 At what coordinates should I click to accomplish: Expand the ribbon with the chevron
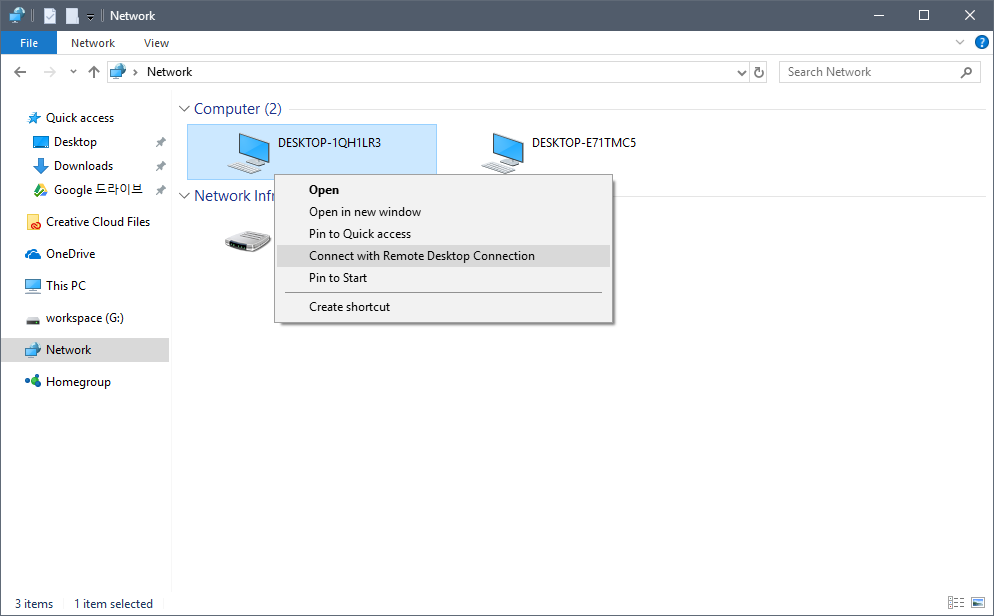point(960,42)
